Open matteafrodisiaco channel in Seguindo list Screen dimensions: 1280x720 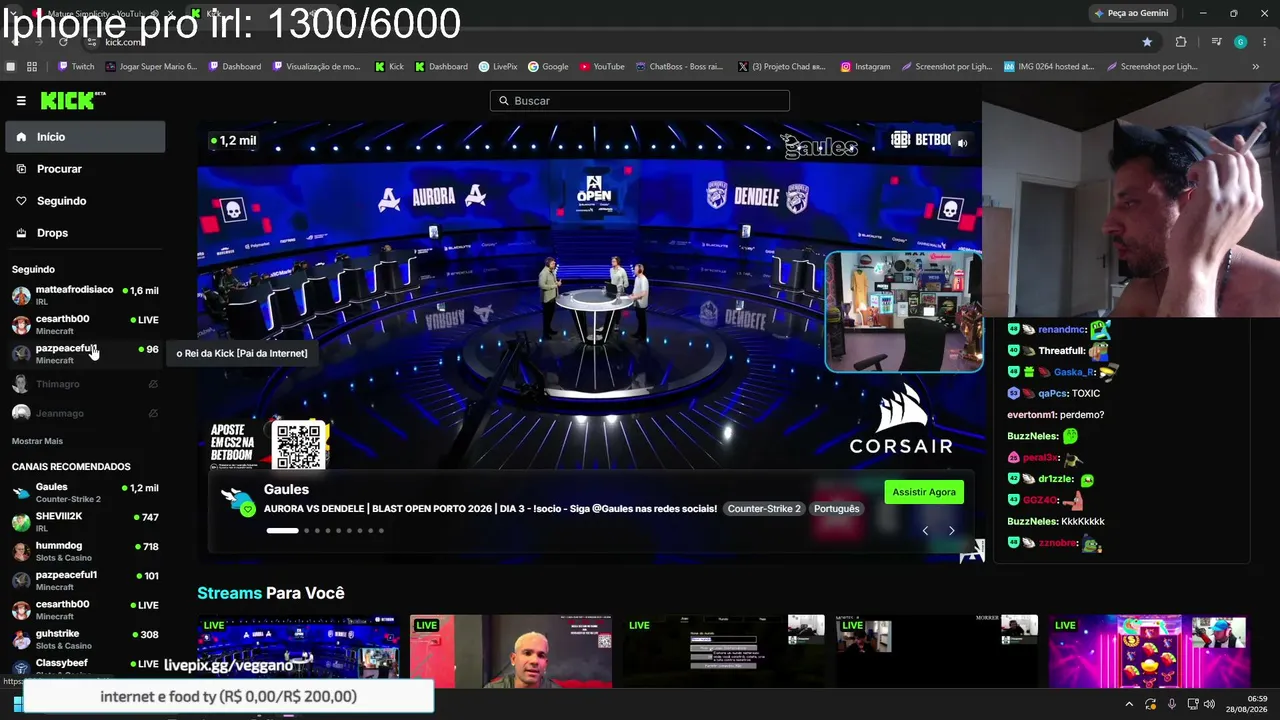85,295
